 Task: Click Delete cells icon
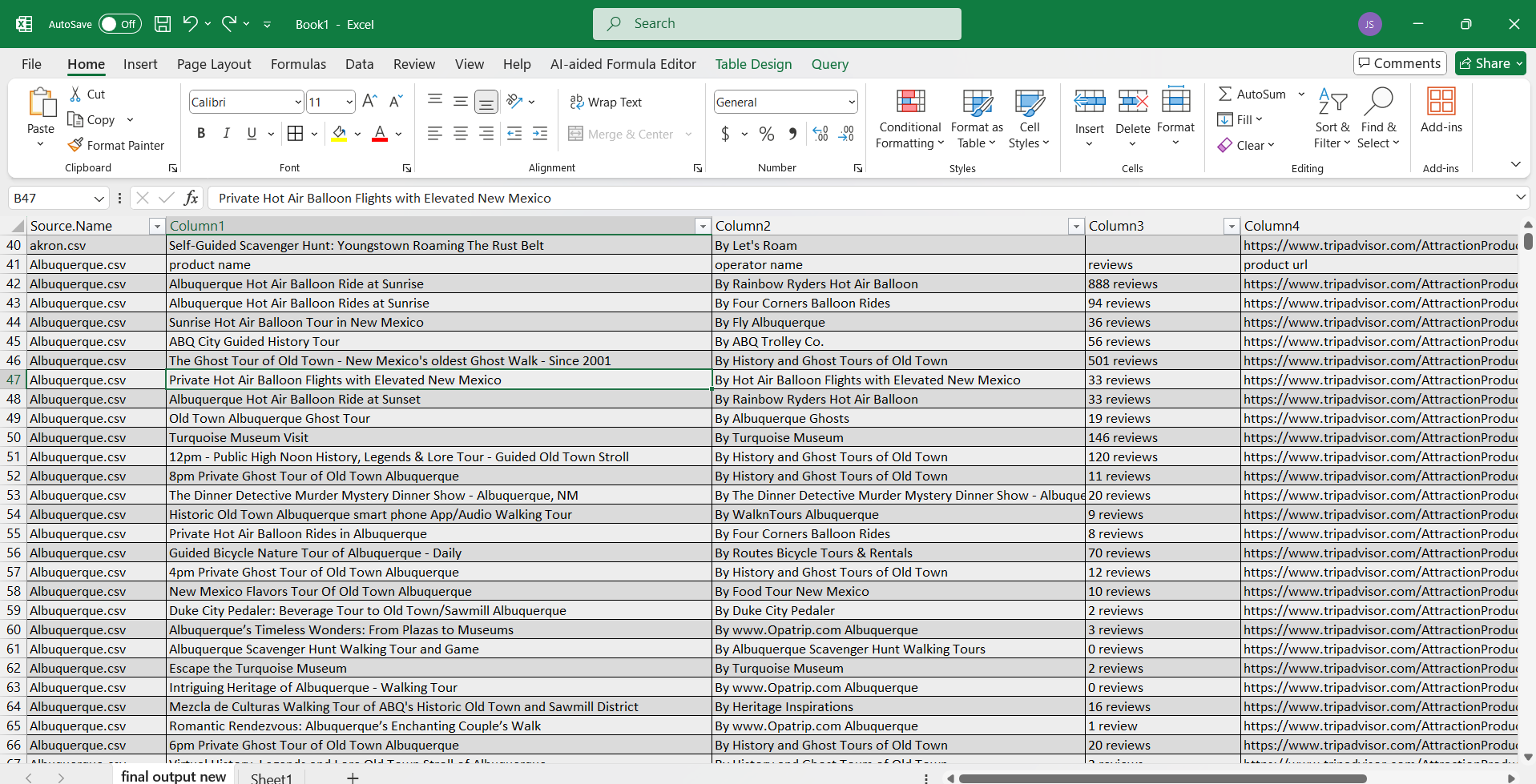(1133, 101)
